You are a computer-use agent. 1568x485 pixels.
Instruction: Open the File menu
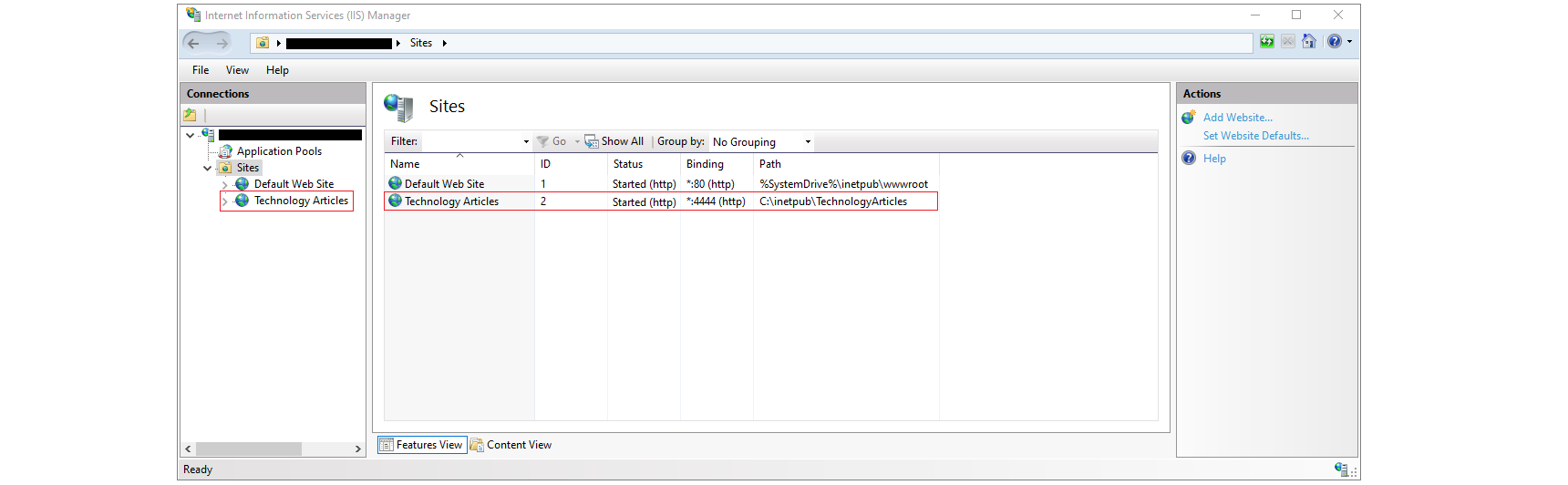point(201,70)
